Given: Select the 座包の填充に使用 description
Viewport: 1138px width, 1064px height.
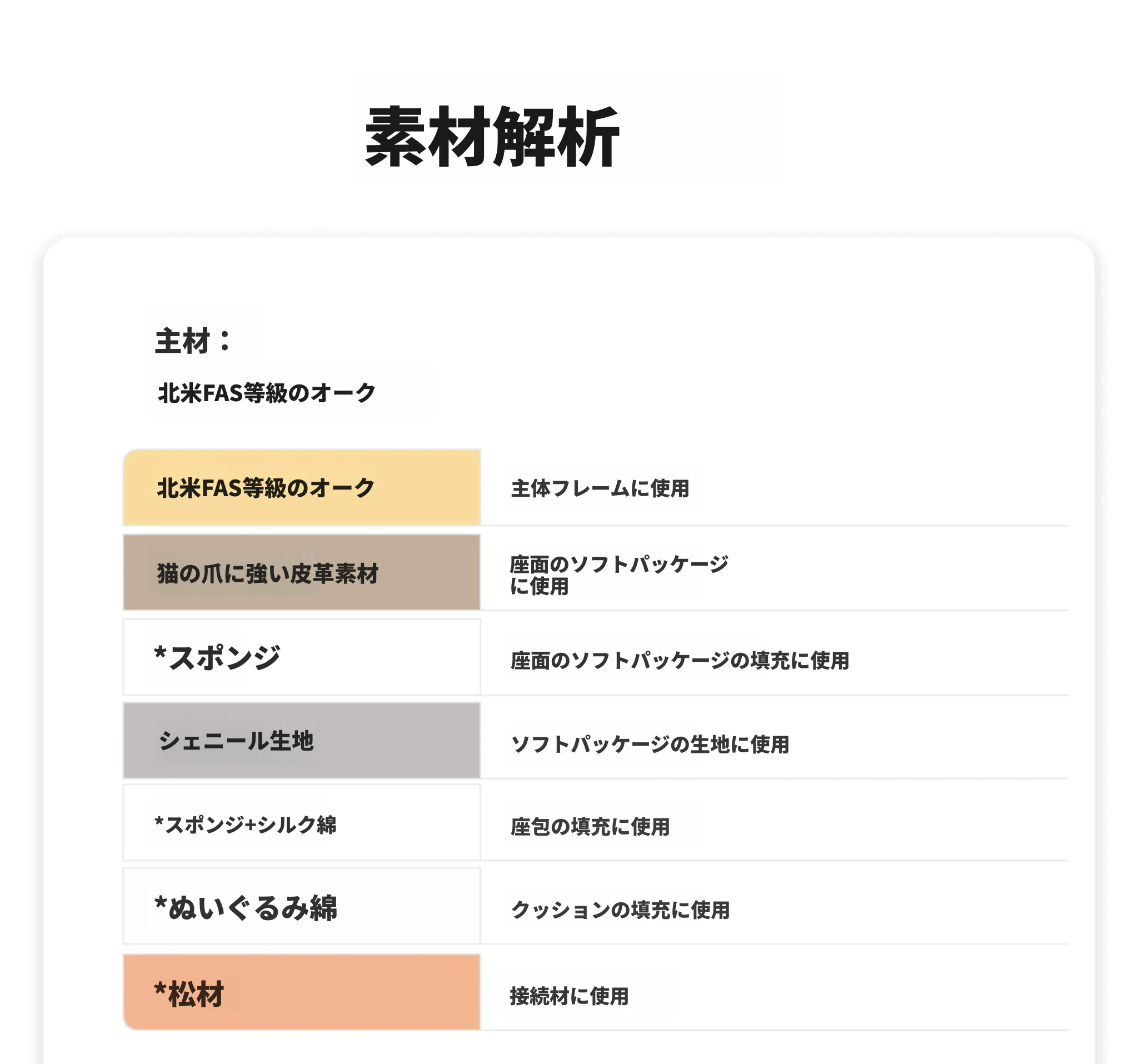Looking at the screenshot, I should [590, 827].
